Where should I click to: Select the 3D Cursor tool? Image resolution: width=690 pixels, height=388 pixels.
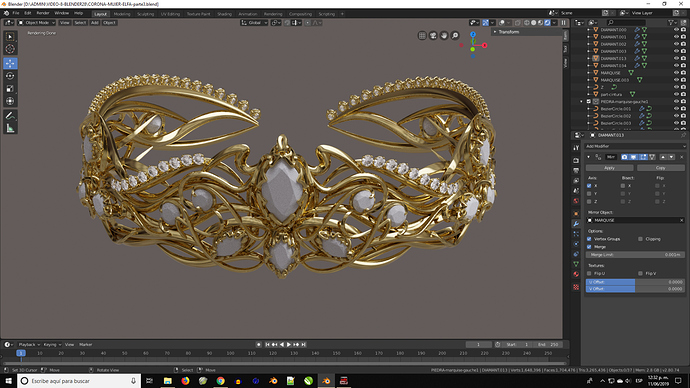(x=10, y=49)
